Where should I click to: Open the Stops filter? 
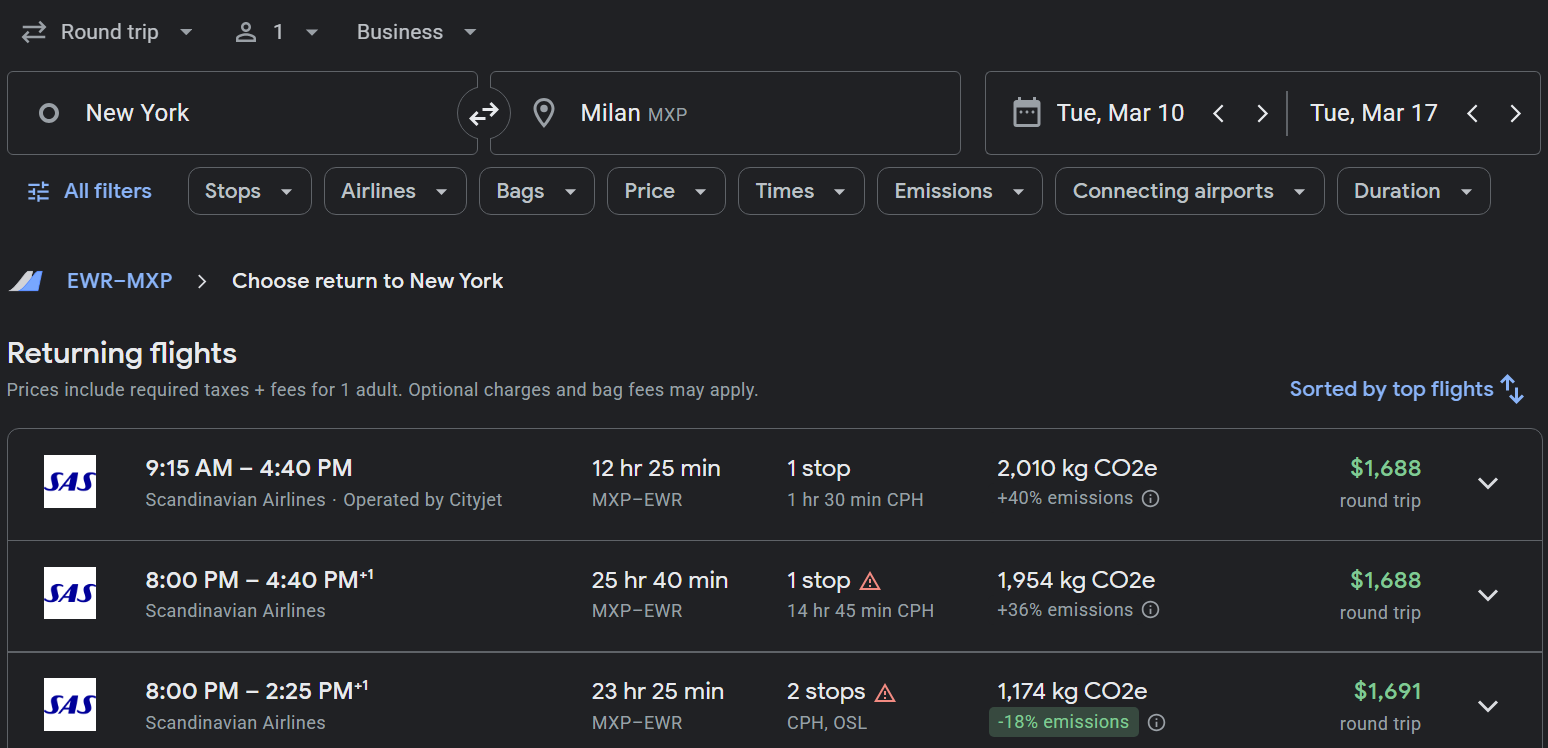tap(249, 191)
